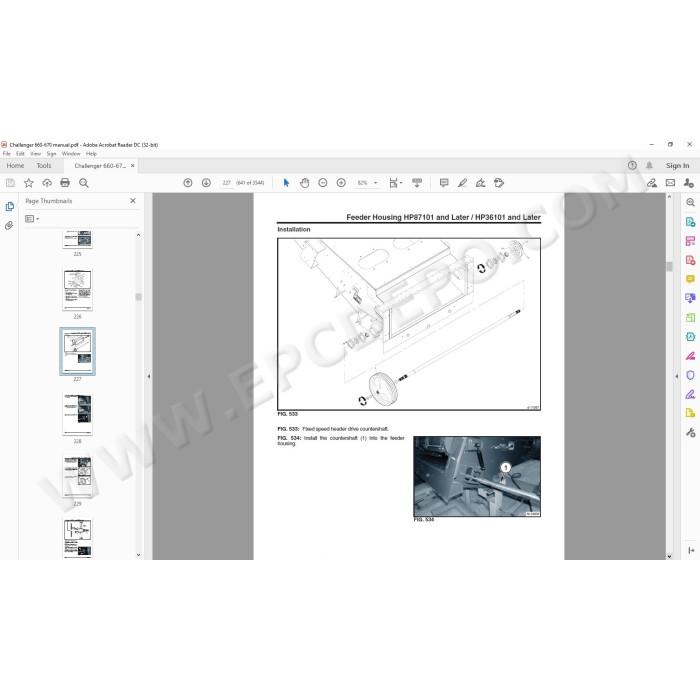The height and width of the screenshot is (700, 700).
Task: Open the Edit menu
Action: 21,154
